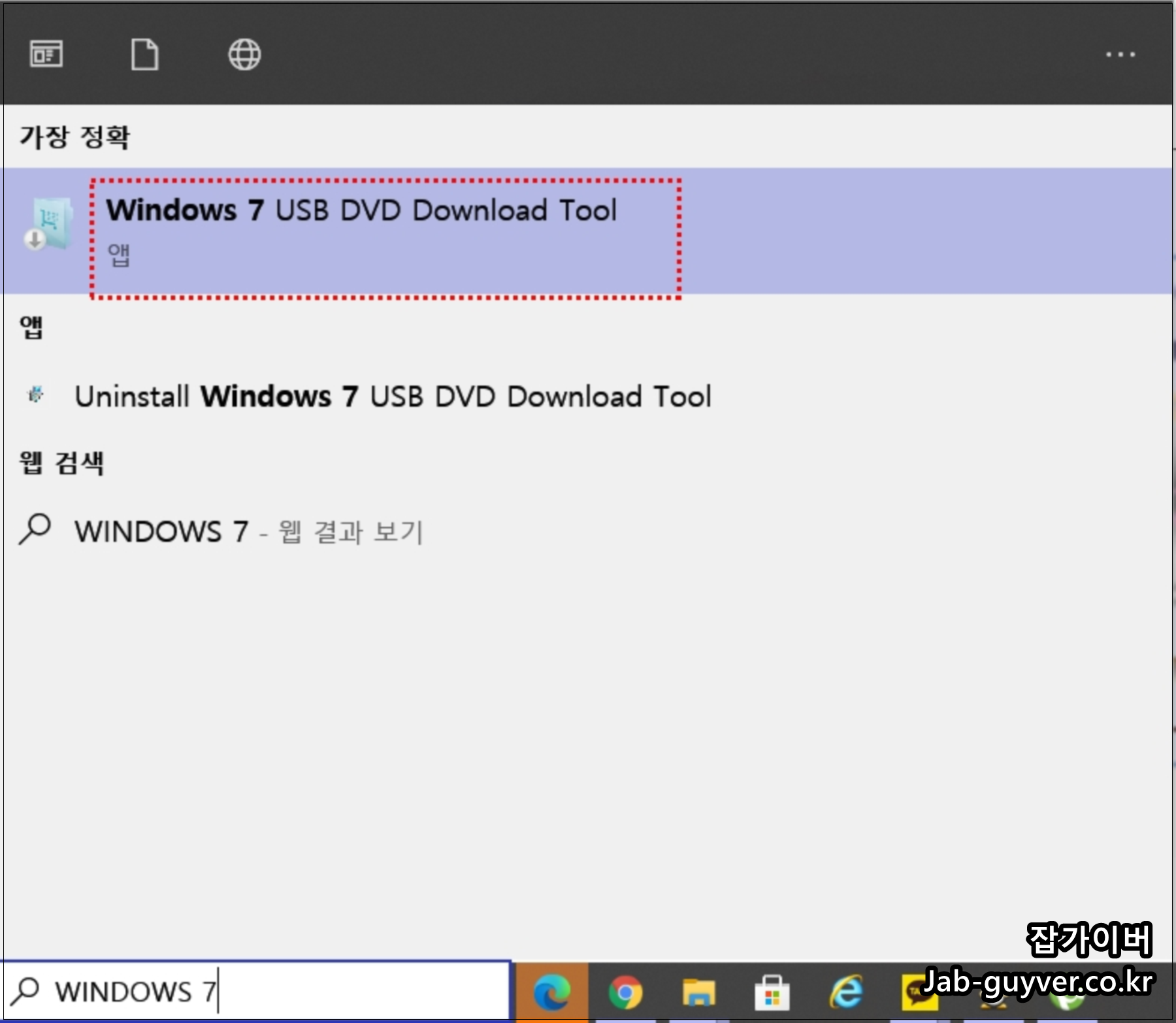Filter search results by Web globe icon
This screenshot has width=1176, height=1023.
click(244, 54)
